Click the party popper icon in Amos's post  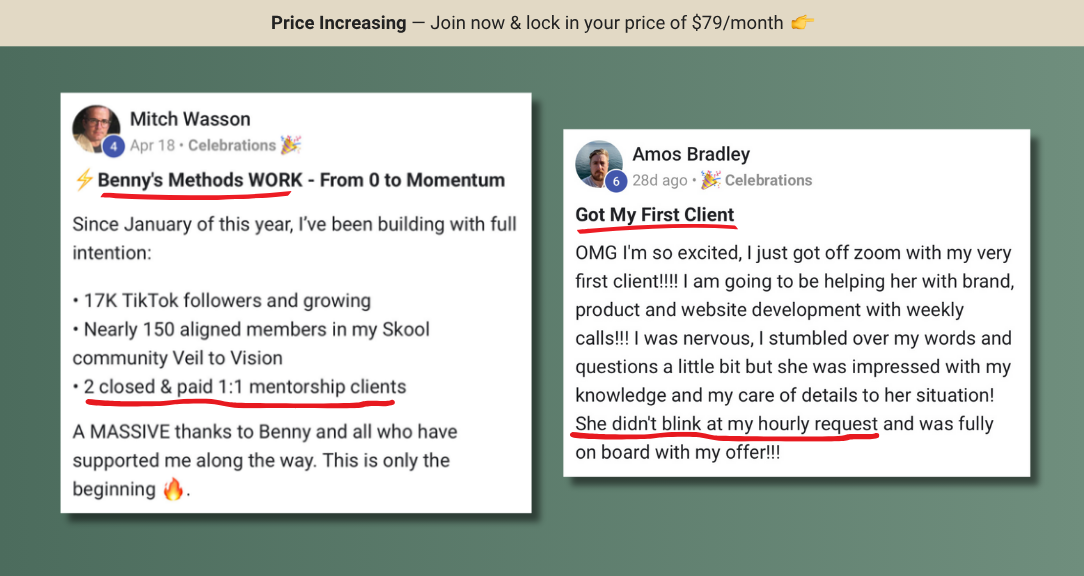tap(711, 180)
